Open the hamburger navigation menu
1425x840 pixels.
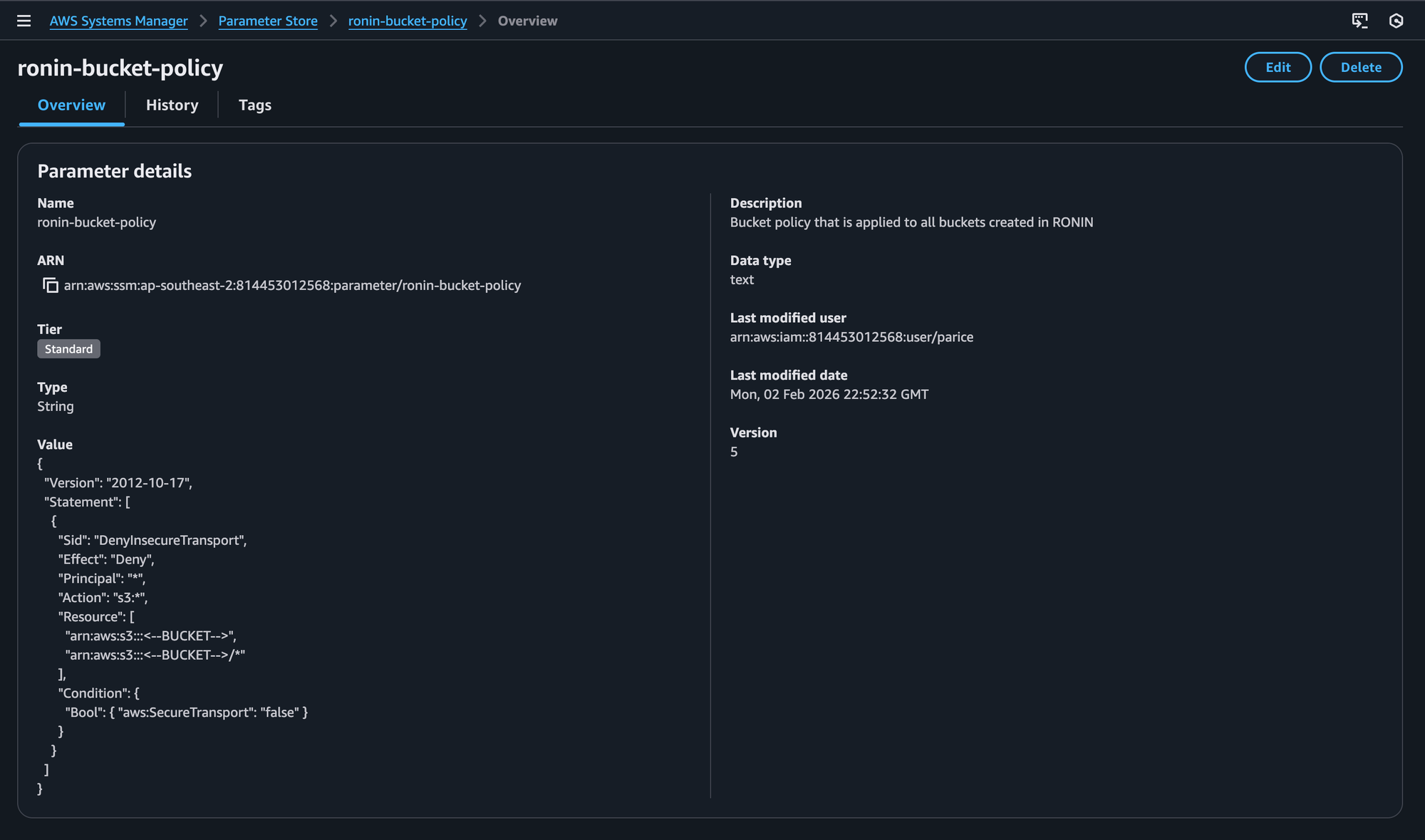(24, 21)
